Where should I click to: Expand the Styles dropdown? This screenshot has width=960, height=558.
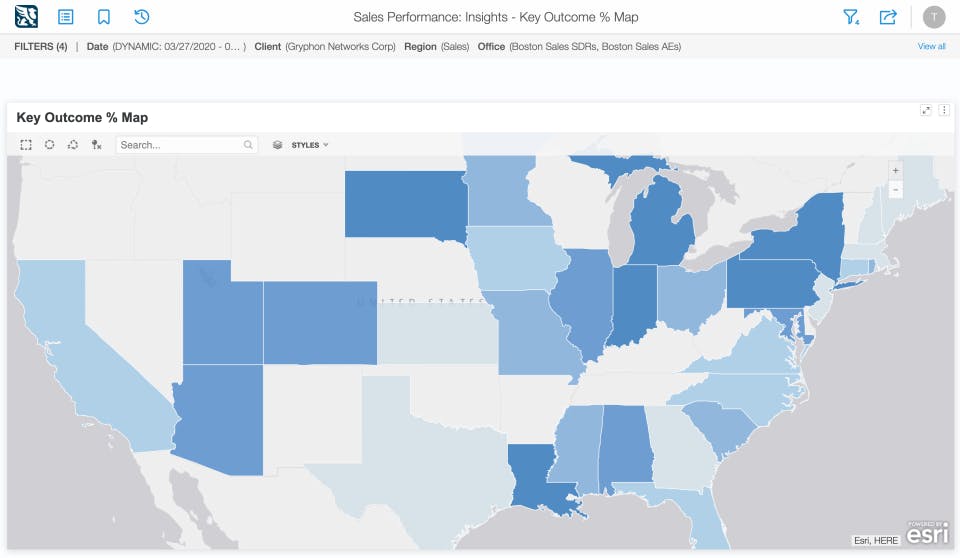click(x=309, y=145)
